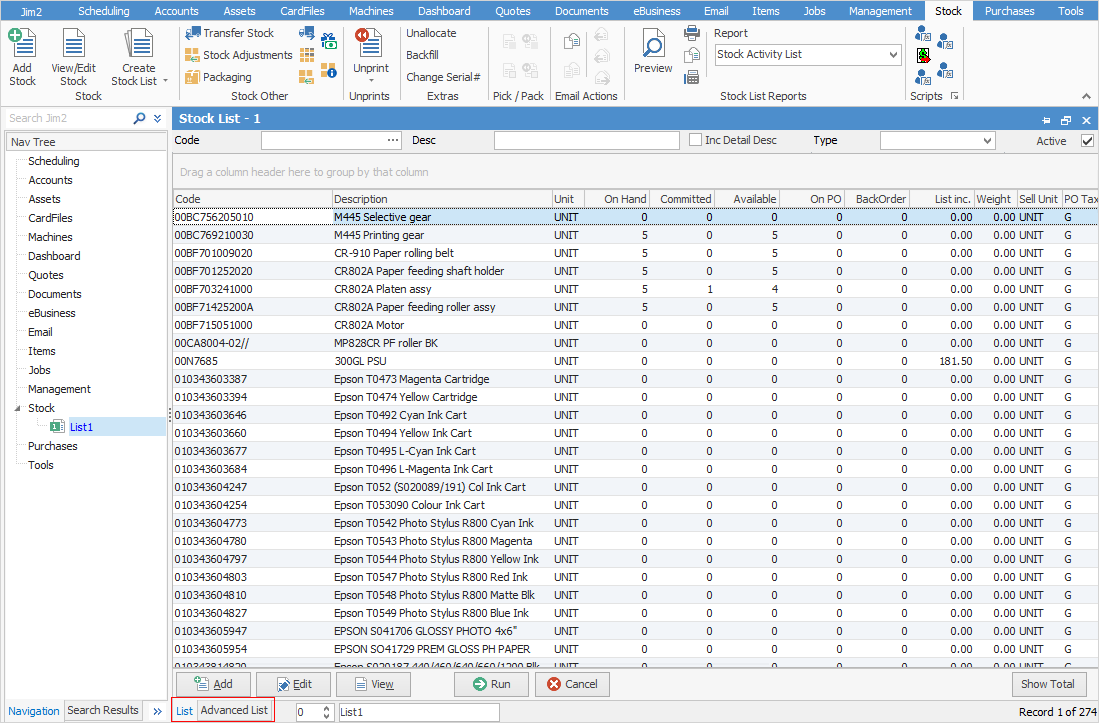Click the Transfer Stock icon
1099x723 pixels.
click(192, 33)
